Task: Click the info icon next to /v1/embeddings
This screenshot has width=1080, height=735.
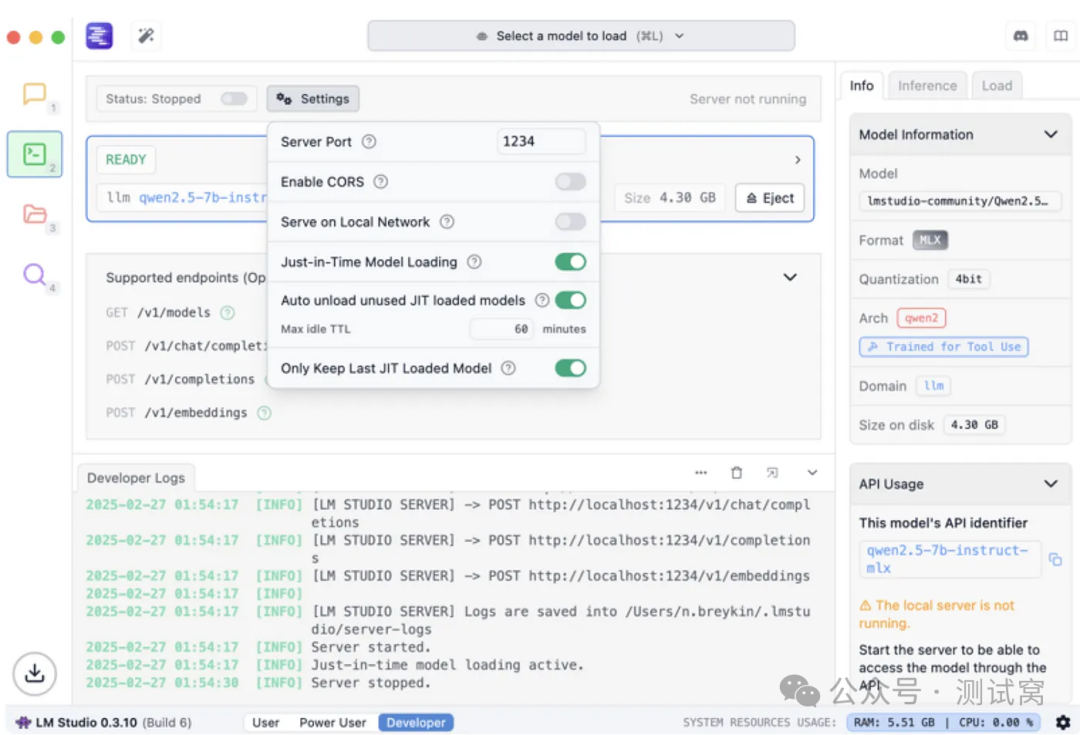Action: click(264, 413)
